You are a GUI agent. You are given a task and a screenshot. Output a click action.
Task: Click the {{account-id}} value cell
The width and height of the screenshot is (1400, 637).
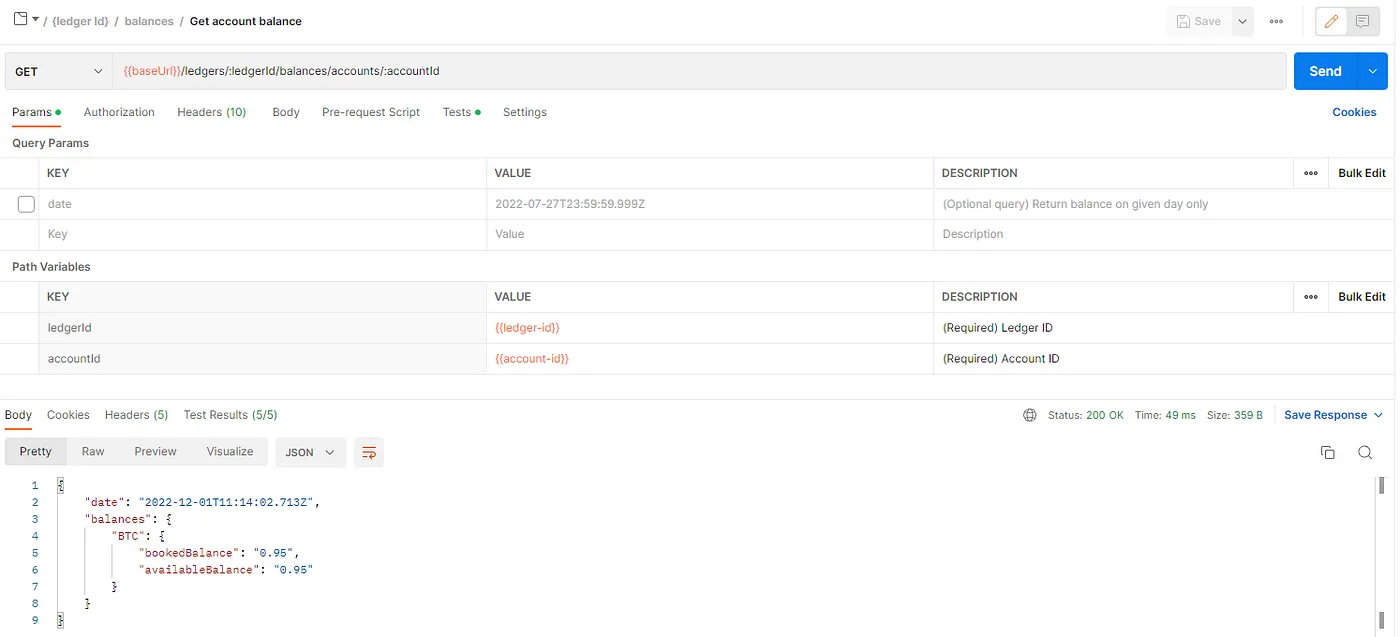[710, 358]
